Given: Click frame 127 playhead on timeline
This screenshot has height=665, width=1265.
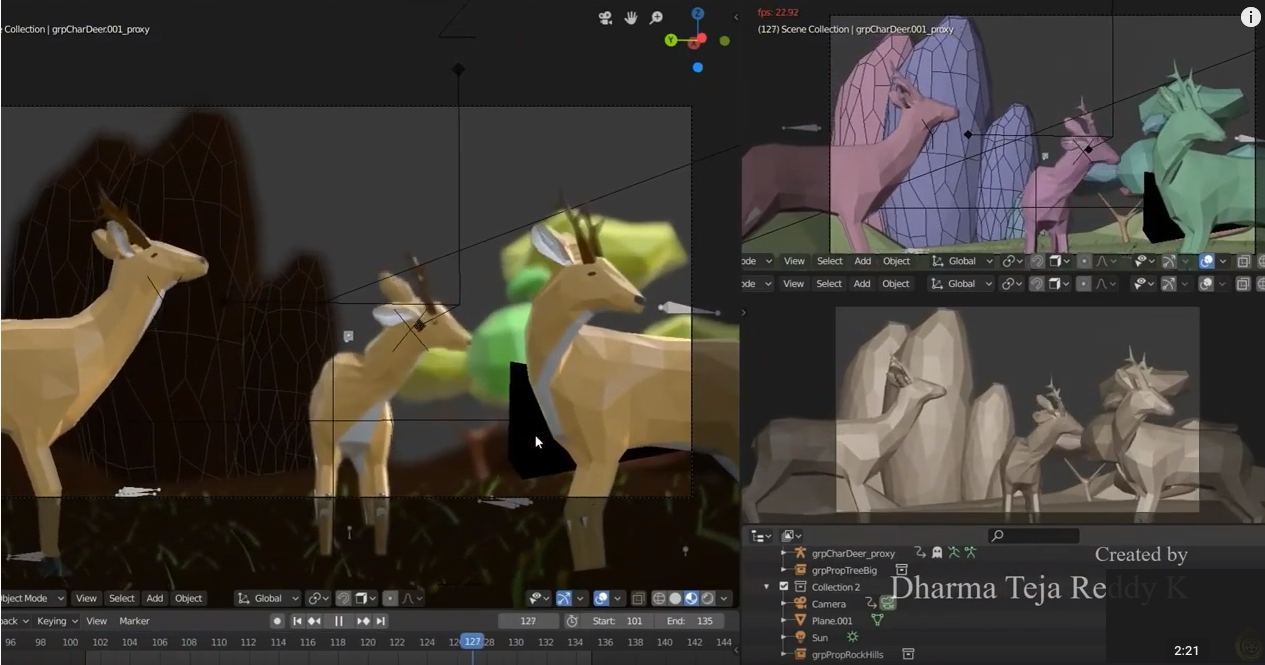Looking at the screenshot, I should 472,642.
